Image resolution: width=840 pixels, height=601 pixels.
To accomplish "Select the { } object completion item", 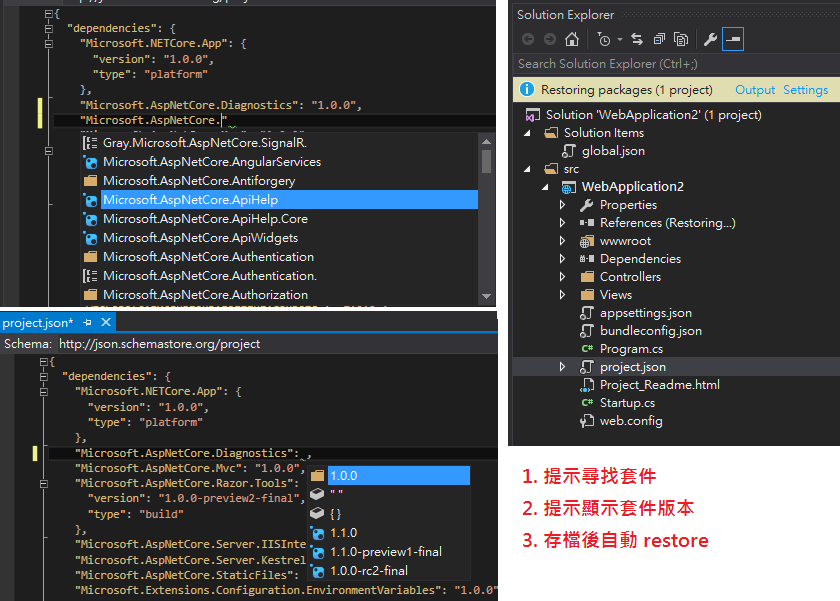I will (389, 514).
